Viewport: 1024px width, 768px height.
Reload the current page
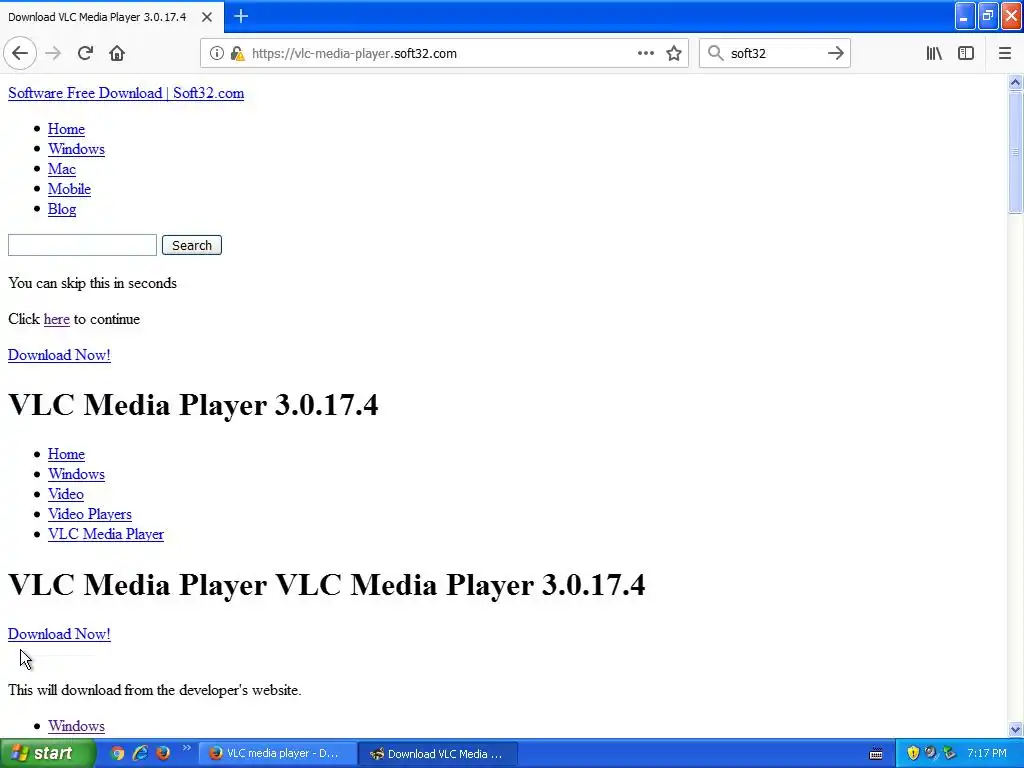[85, 53]
